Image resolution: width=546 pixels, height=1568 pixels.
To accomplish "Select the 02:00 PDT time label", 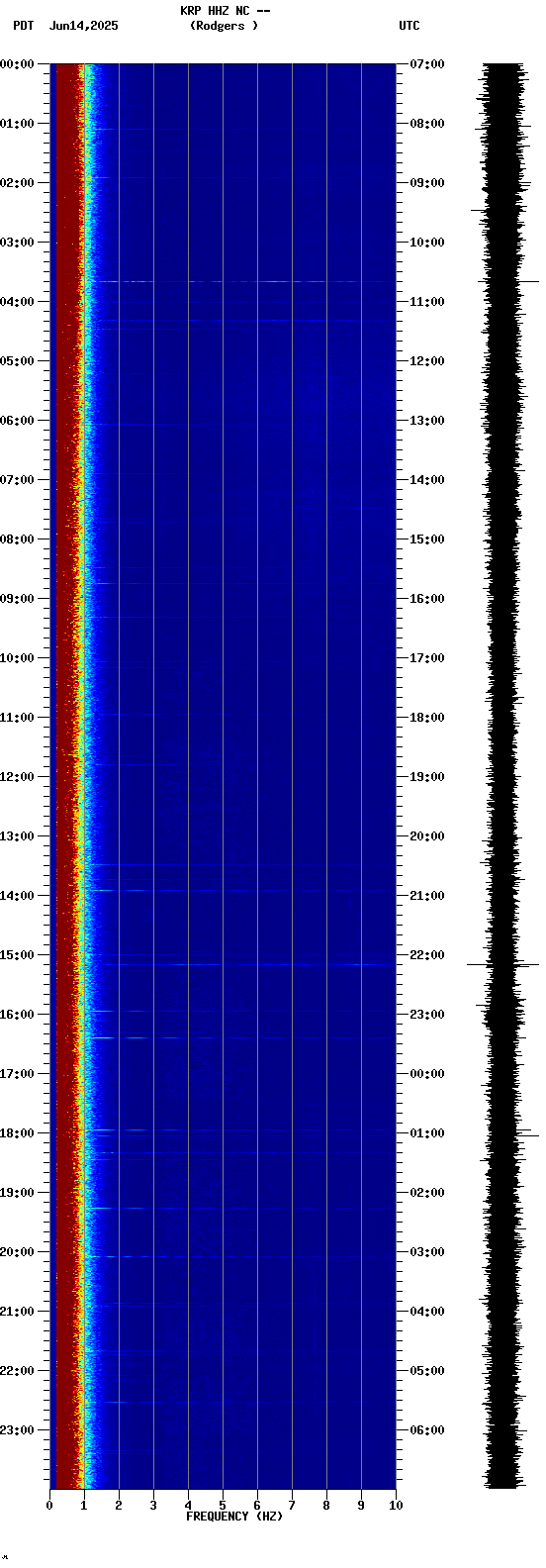I will pos(17,183).
